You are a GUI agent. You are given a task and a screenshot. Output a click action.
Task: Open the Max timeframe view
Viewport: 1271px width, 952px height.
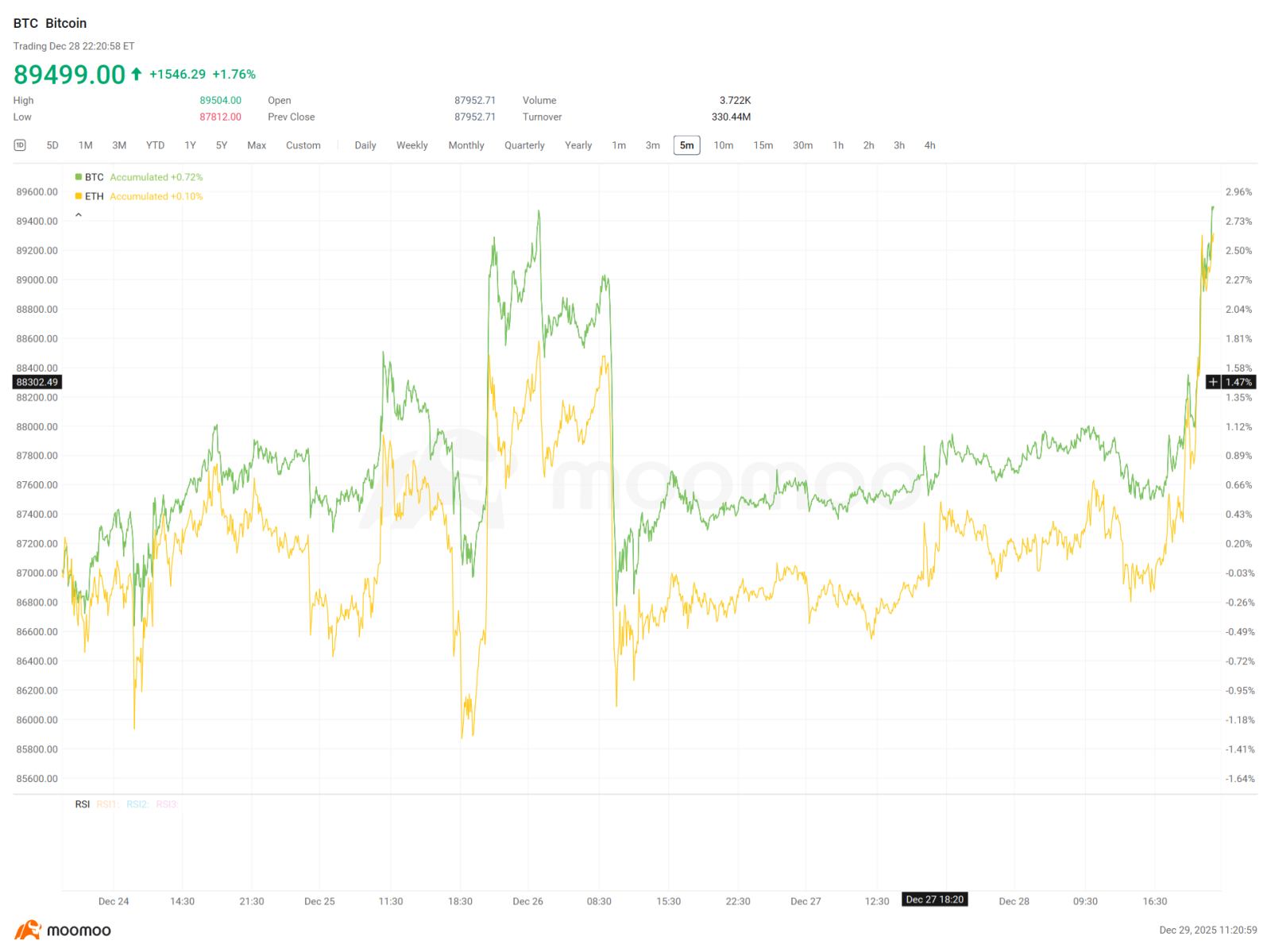pyautogui.click(x=256, y=145)
